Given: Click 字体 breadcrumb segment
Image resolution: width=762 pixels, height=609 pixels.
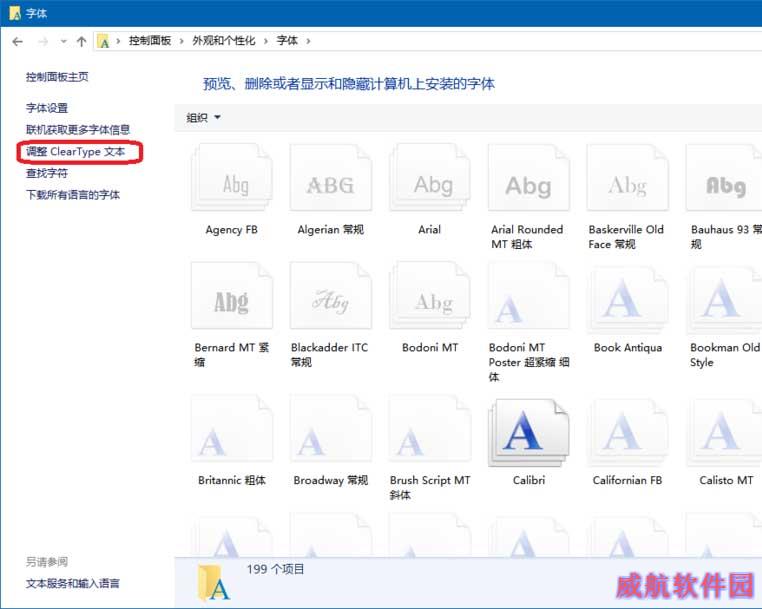Looking at the screenshot, I should pyautogui.click(x=287, y=41).
